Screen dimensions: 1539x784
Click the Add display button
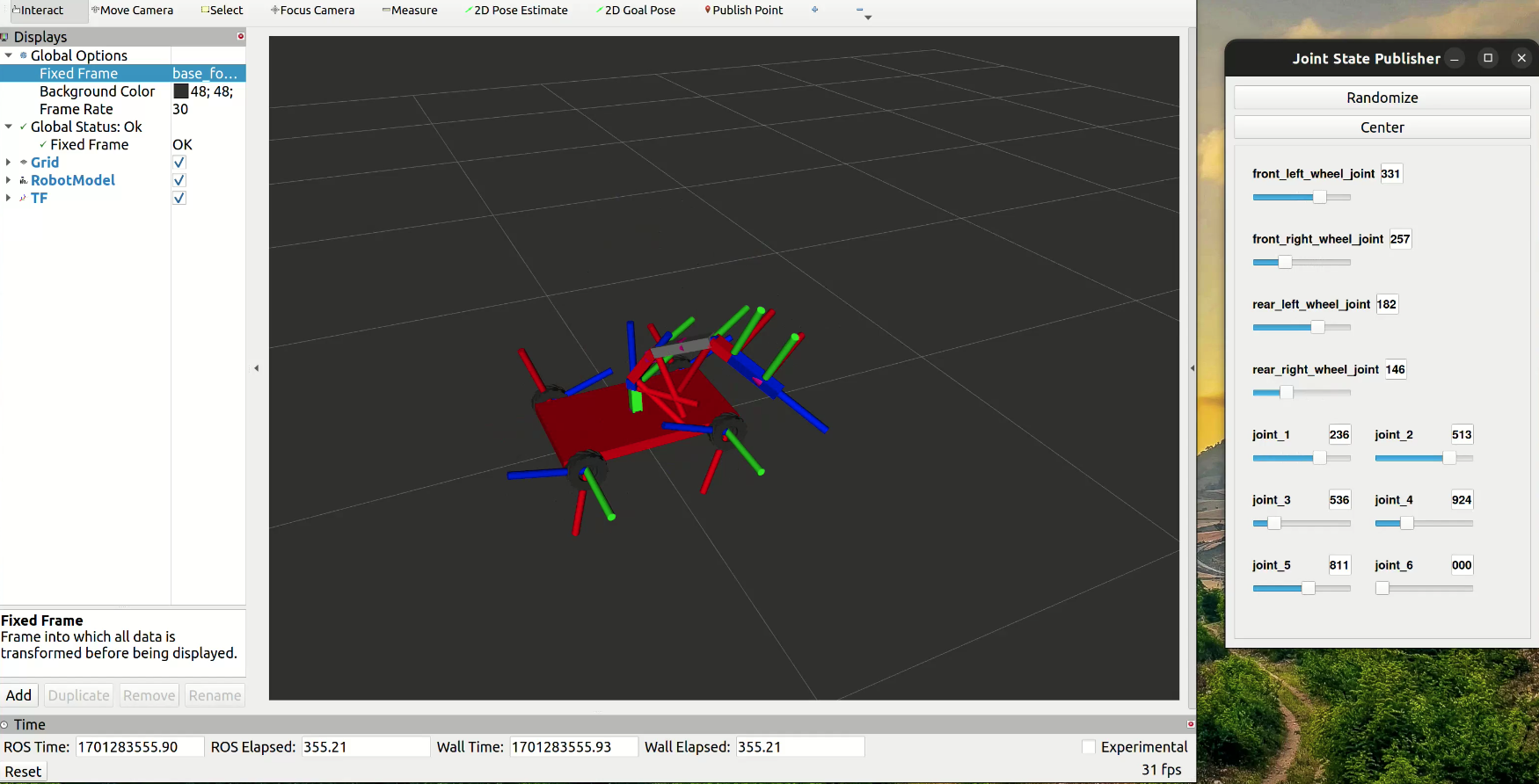click(18, 695)
